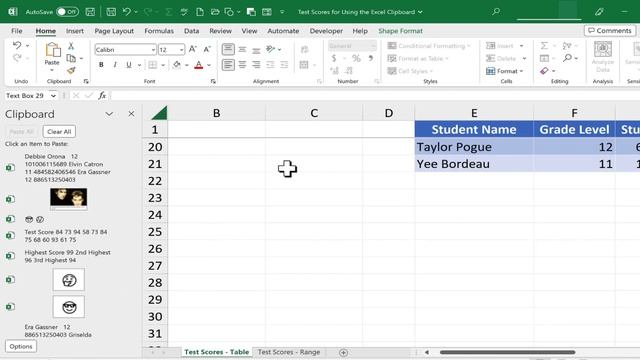
Task: Toggle Align Right
Action: [256, 64]
